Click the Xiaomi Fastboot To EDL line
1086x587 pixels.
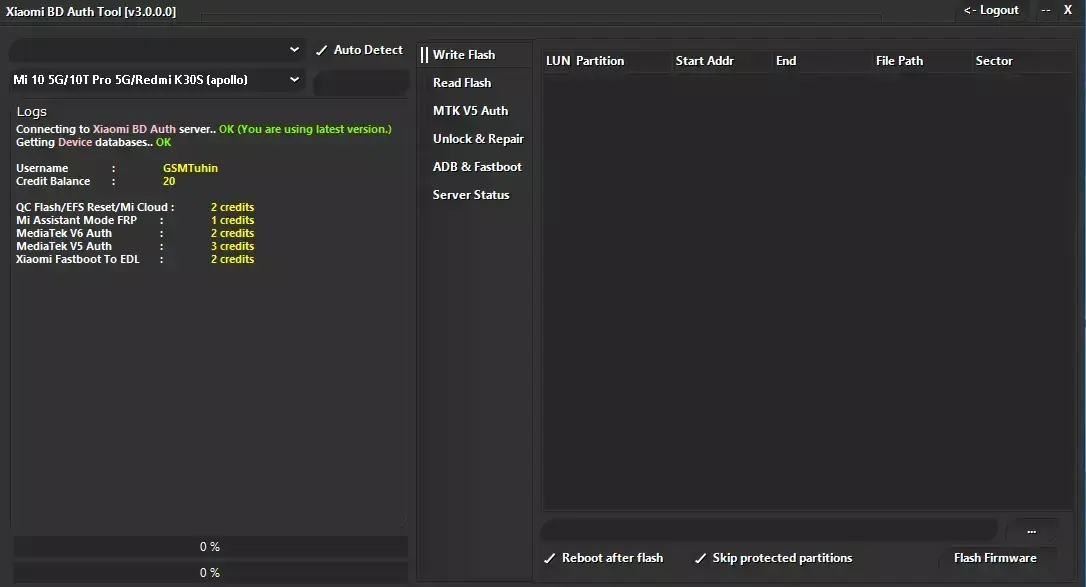click(x=135, y=260)
